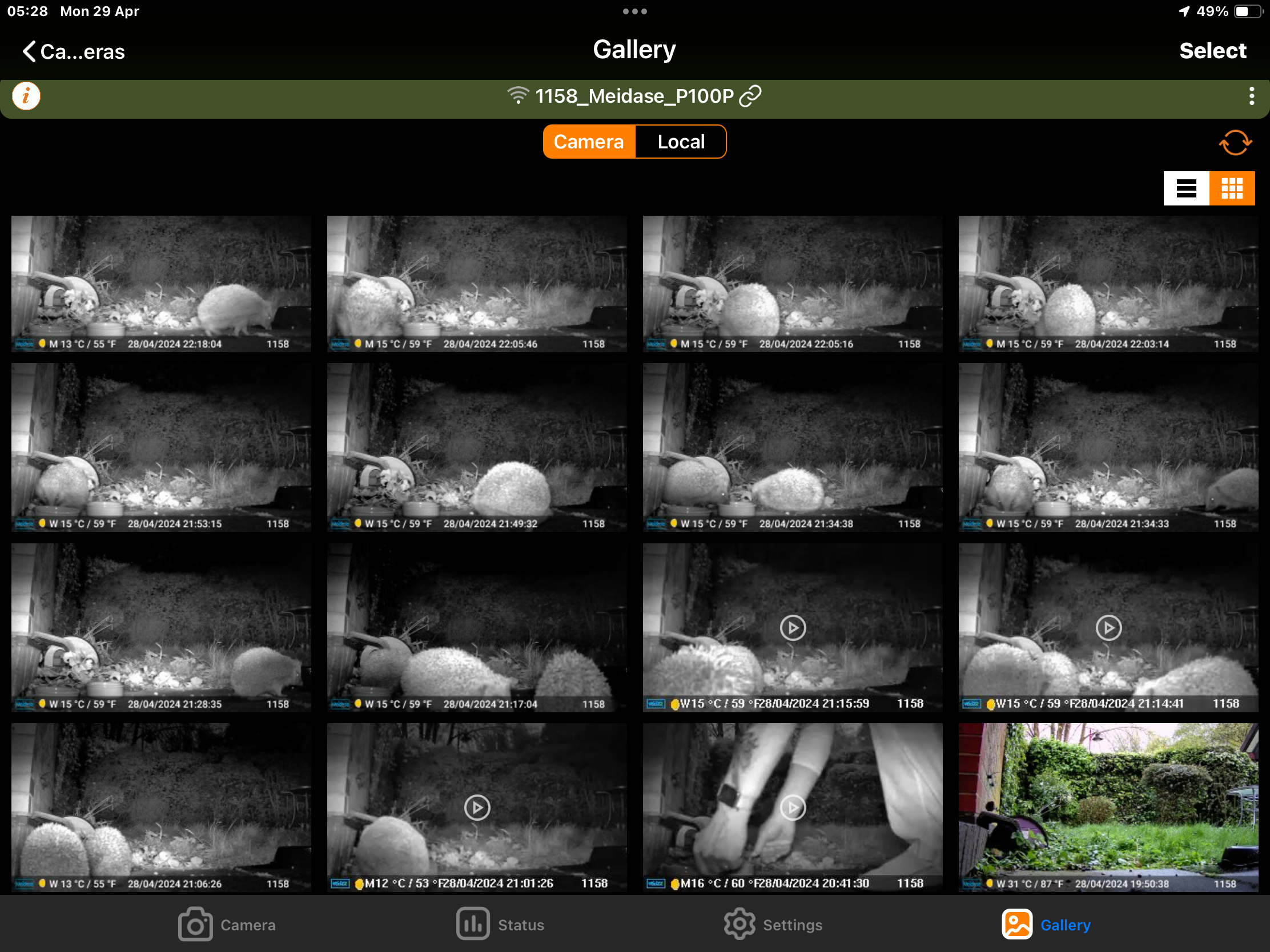The image size is (1270, 952).
Task: Play the 21:15:59 video clip
Action: 792,628
